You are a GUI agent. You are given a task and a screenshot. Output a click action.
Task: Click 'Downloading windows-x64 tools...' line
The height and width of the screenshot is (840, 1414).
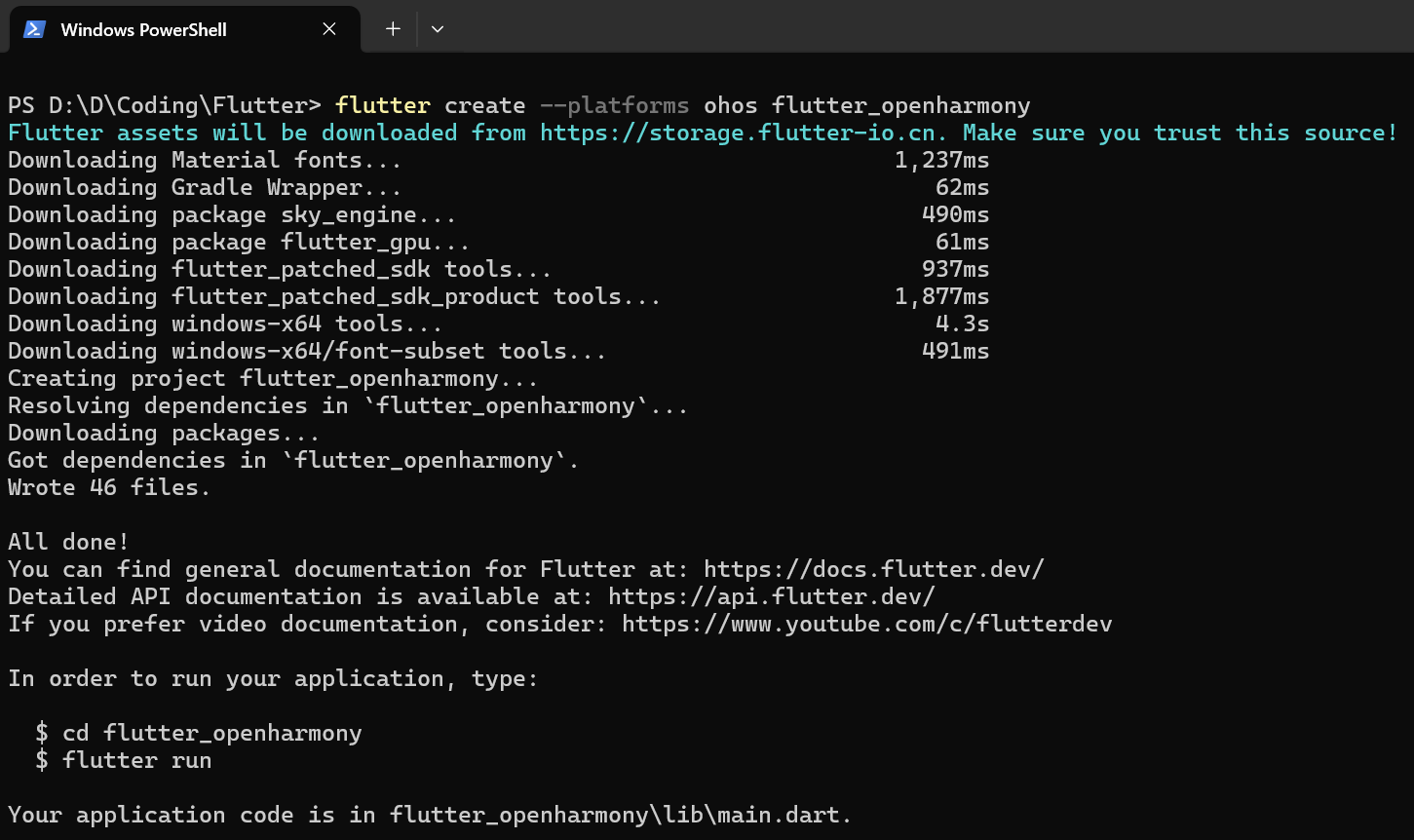(x=225, y=324)
